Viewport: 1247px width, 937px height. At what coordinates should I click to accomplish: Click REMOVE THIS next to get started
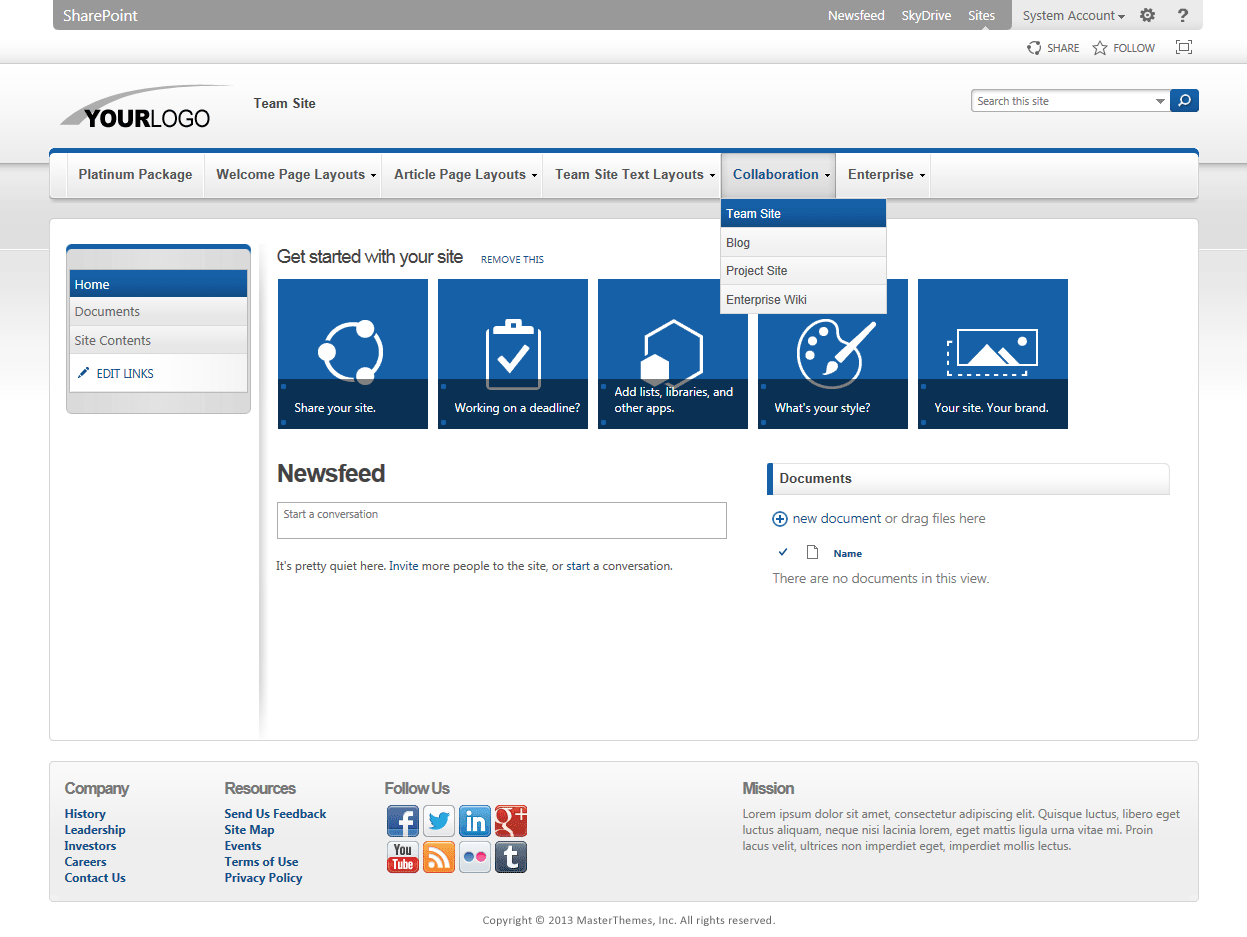512,259
